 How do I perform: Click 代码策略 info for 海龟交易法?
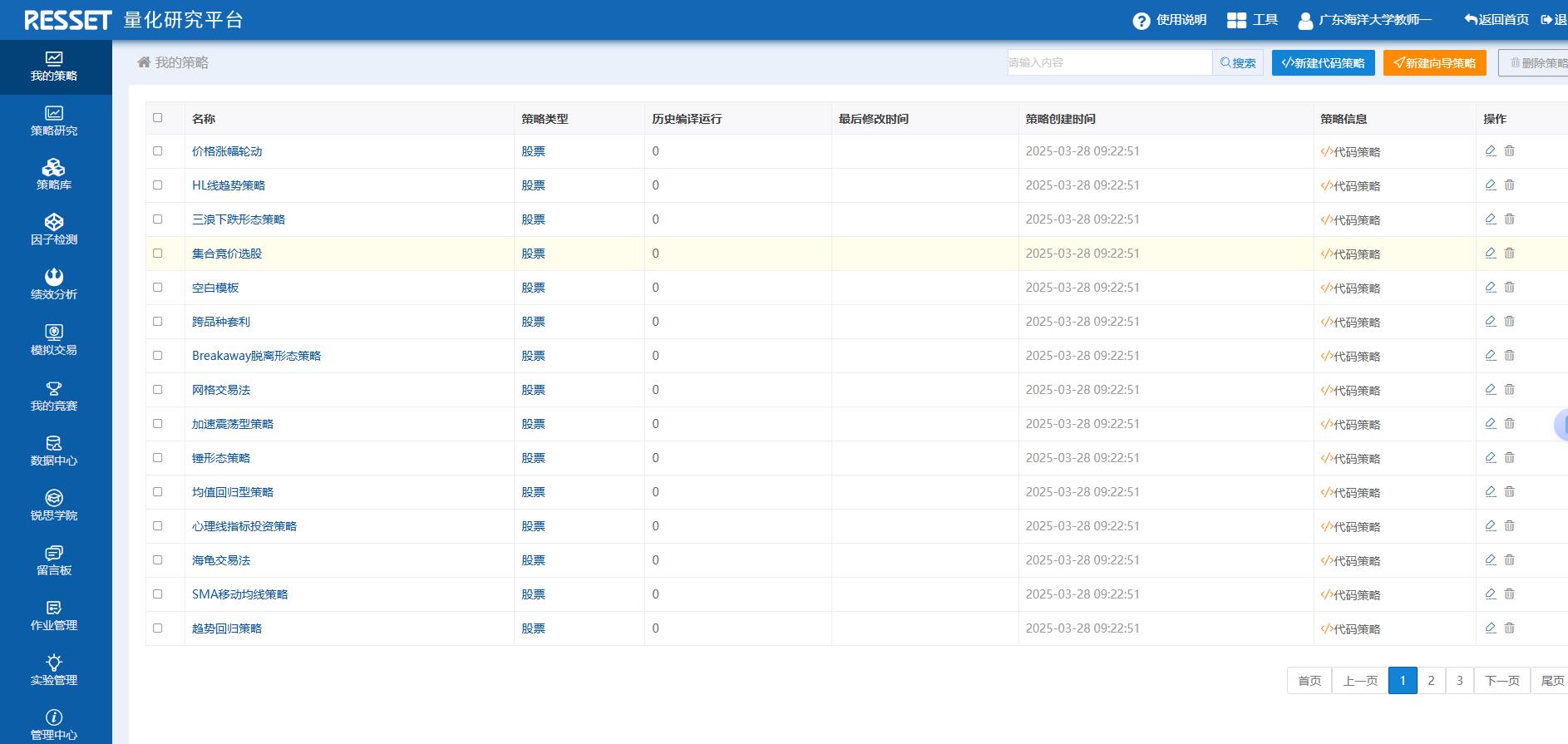pyautogui.click(x=1350, y=560)
